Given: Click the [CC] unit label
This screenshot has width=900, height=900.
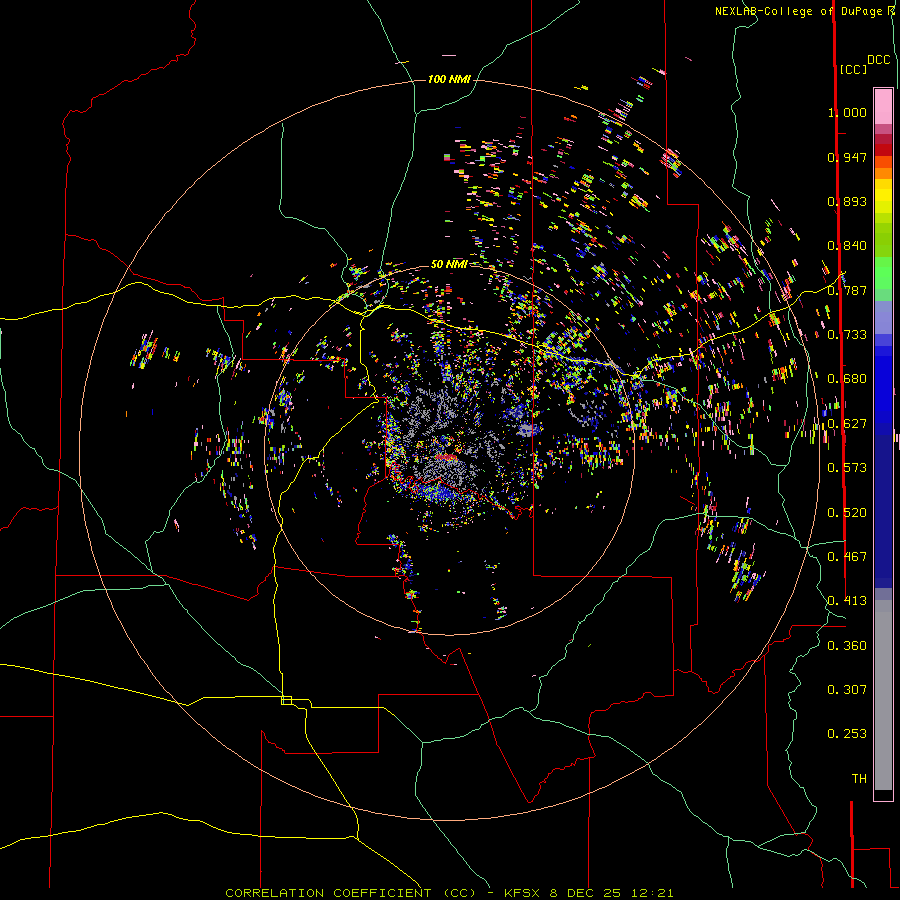Looking at the screenshot, I should pyautogui.click(x=854, y=69).
